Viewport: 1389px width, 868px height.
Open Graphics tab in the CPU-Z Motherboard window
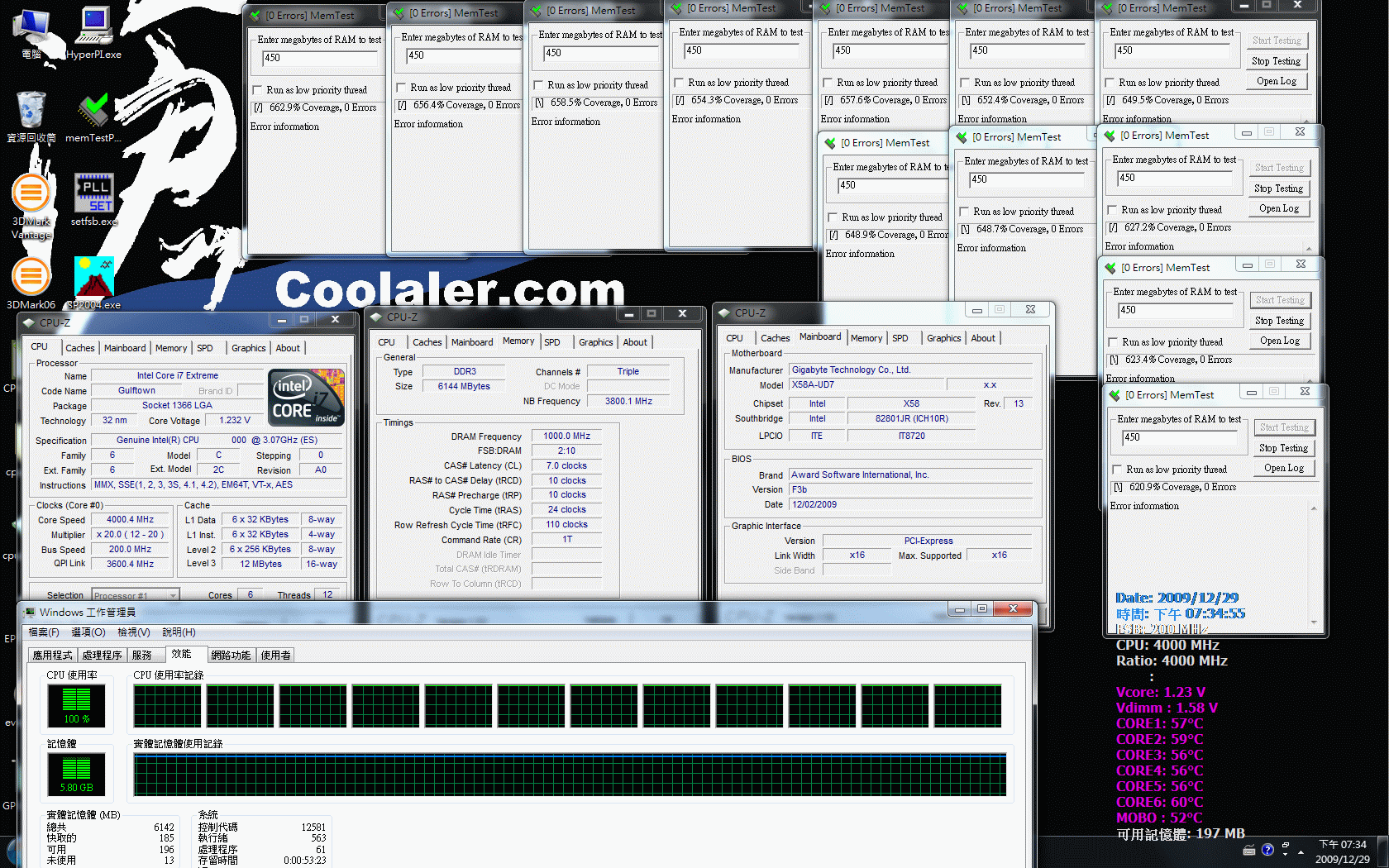[943, 338]
